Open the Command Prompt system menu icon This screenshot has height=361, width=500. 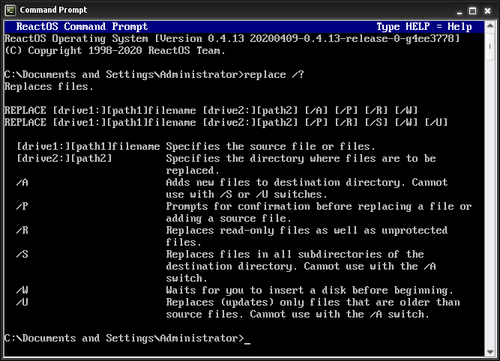[x=10, y=11]
